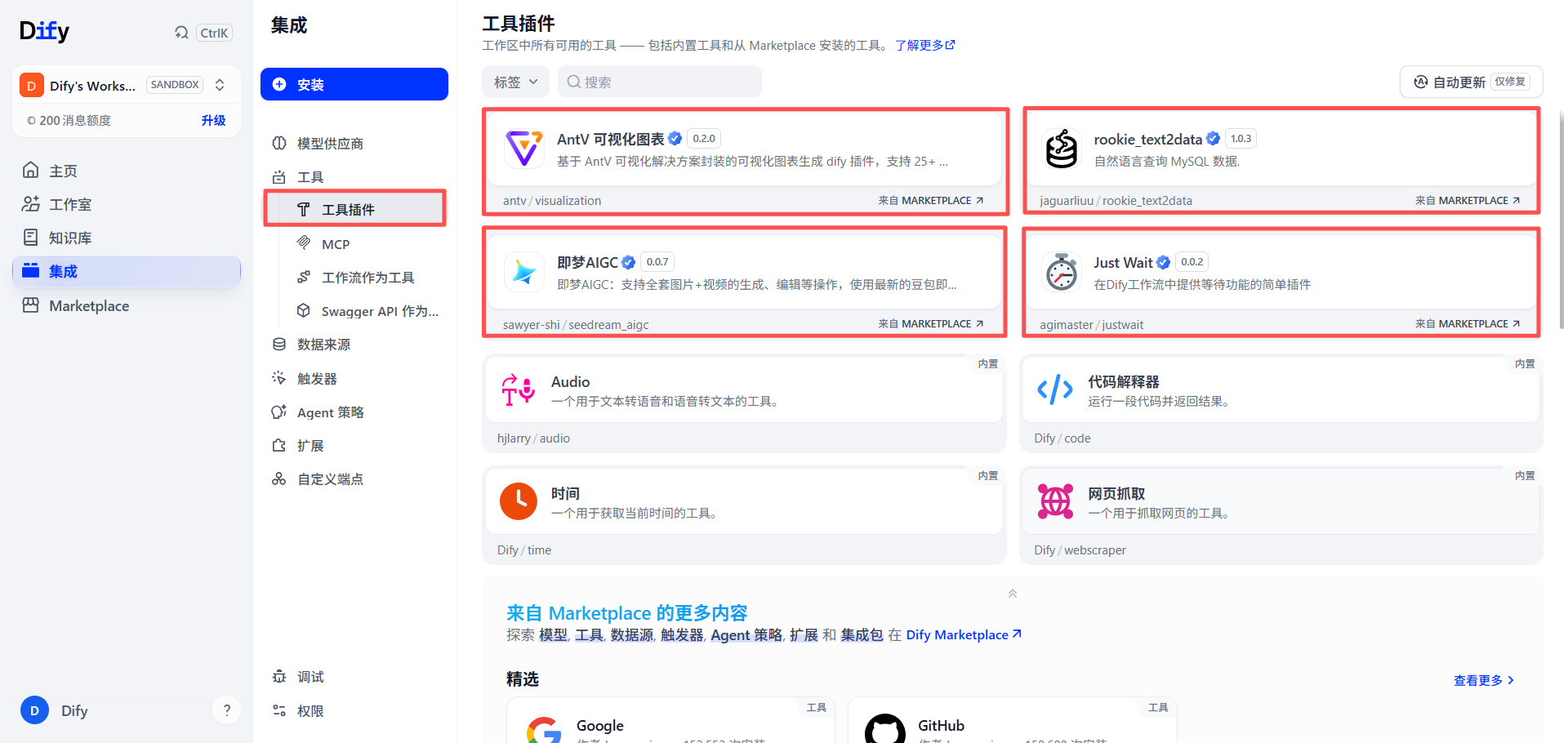This screenshot has width=1568, height=743.
Task: Click the 网页抓取 tool icon
Action: (x=1055, y=501)
